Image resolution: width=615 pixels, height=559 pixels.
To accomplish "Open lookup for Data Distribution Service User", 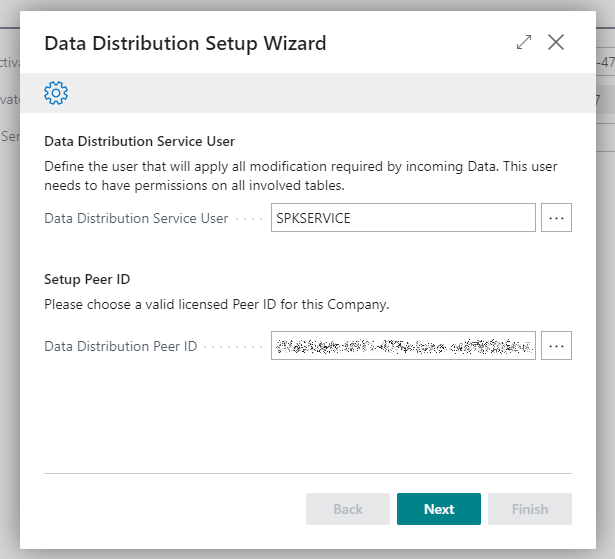I will 556,218.
